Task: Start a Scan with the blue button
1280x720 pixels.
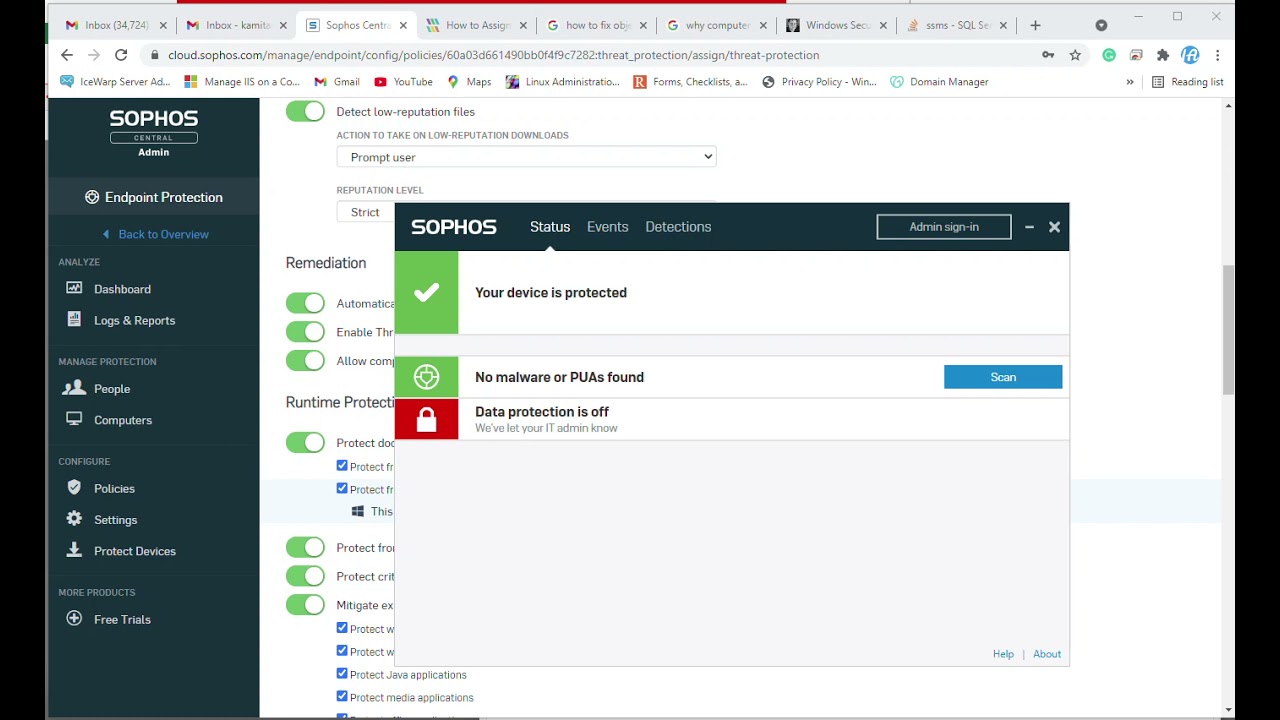Action: [1003, 377]
